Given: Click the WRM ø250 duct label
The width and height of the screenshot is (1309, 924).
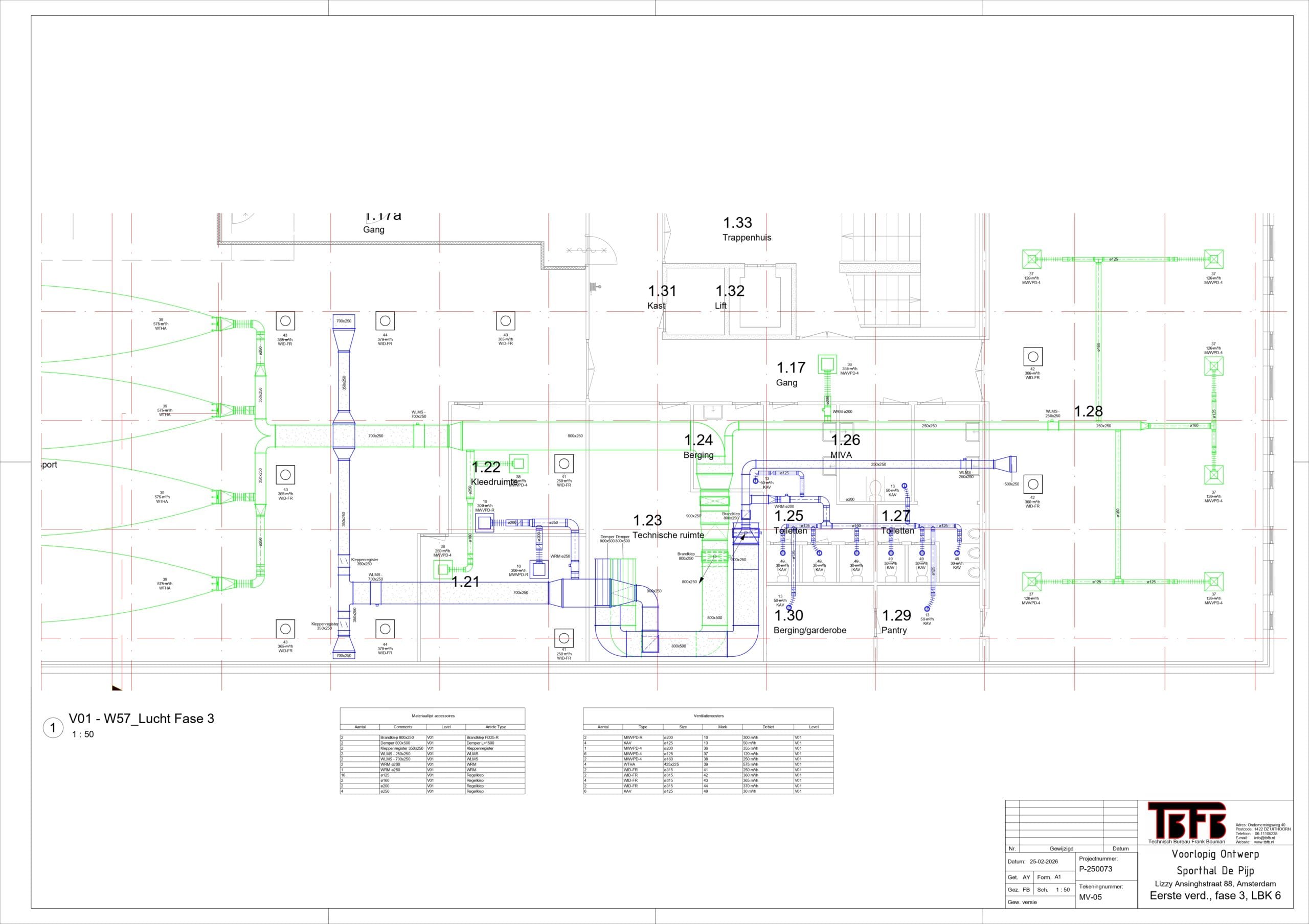Looking at the screenshot, I should (x=560, y=556).
